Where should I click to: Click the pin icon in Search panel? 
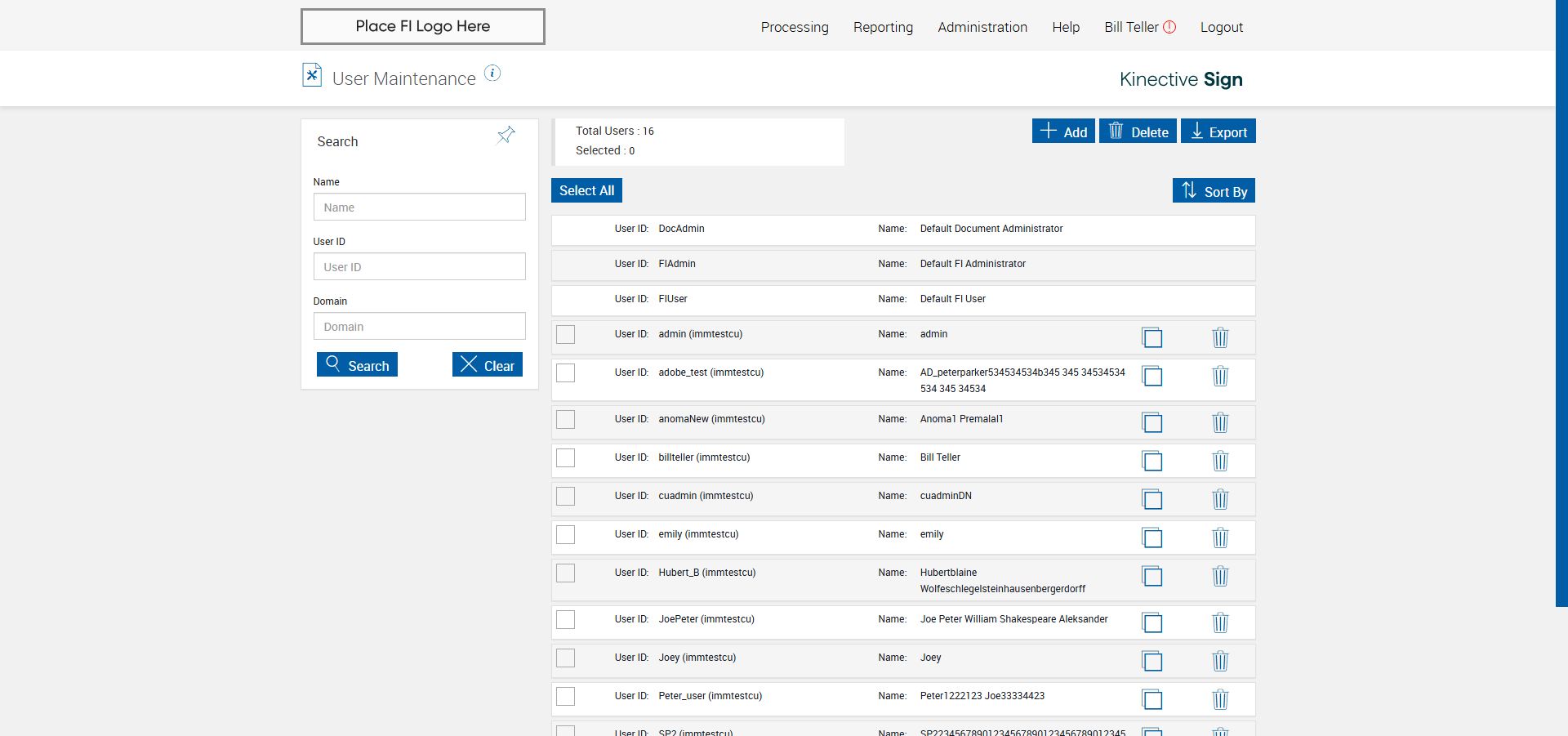(506, 135)
